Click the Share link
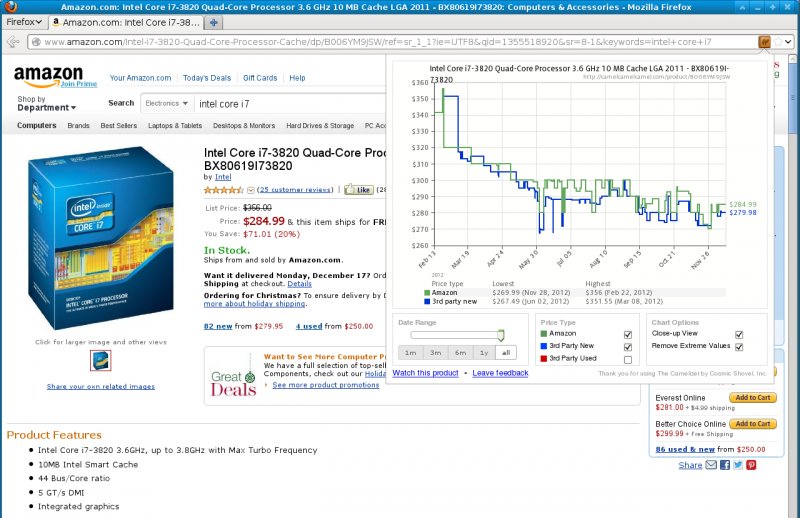 (690, 465)
